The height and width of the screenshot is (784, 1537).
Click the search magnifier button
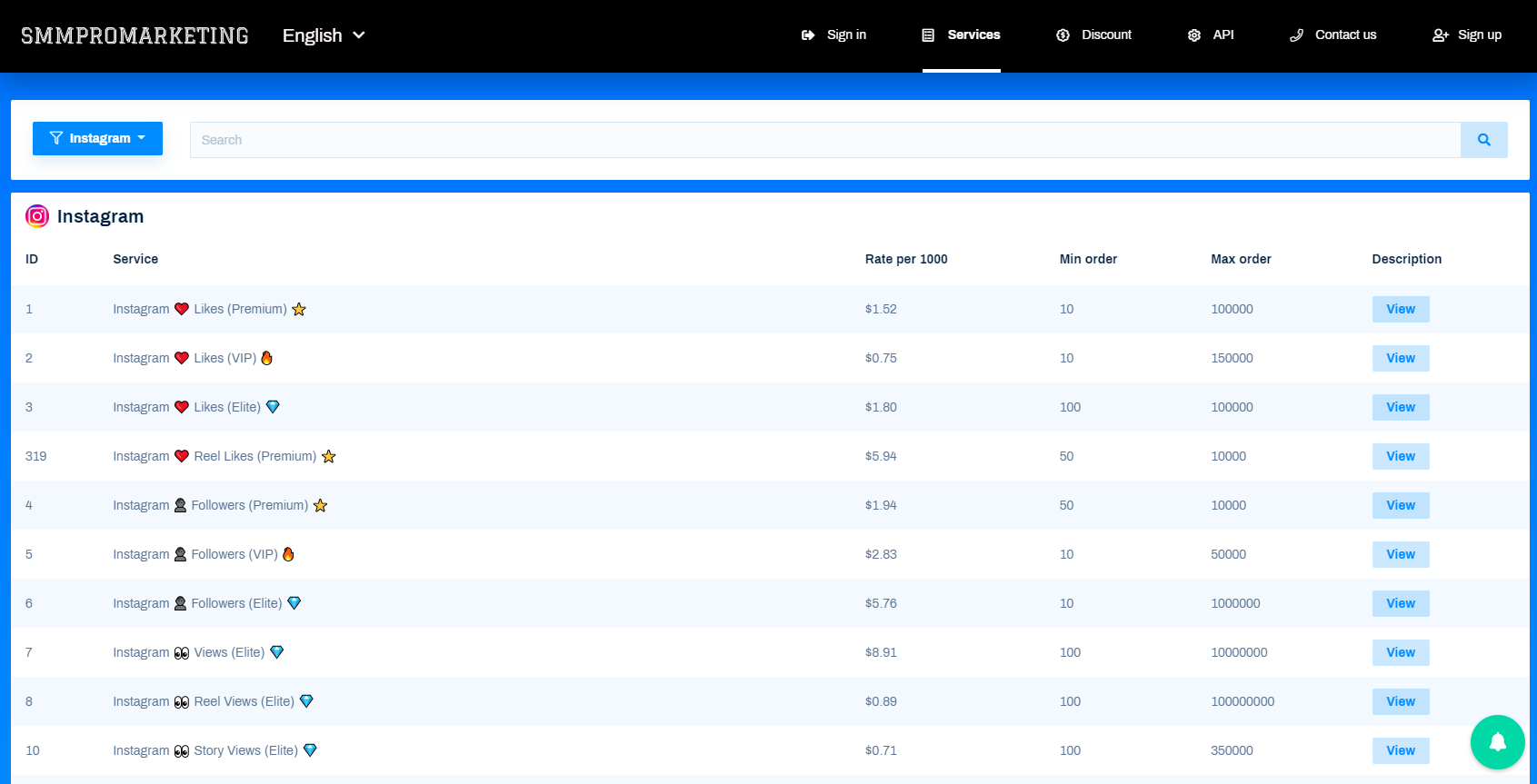coord(1484,140)
